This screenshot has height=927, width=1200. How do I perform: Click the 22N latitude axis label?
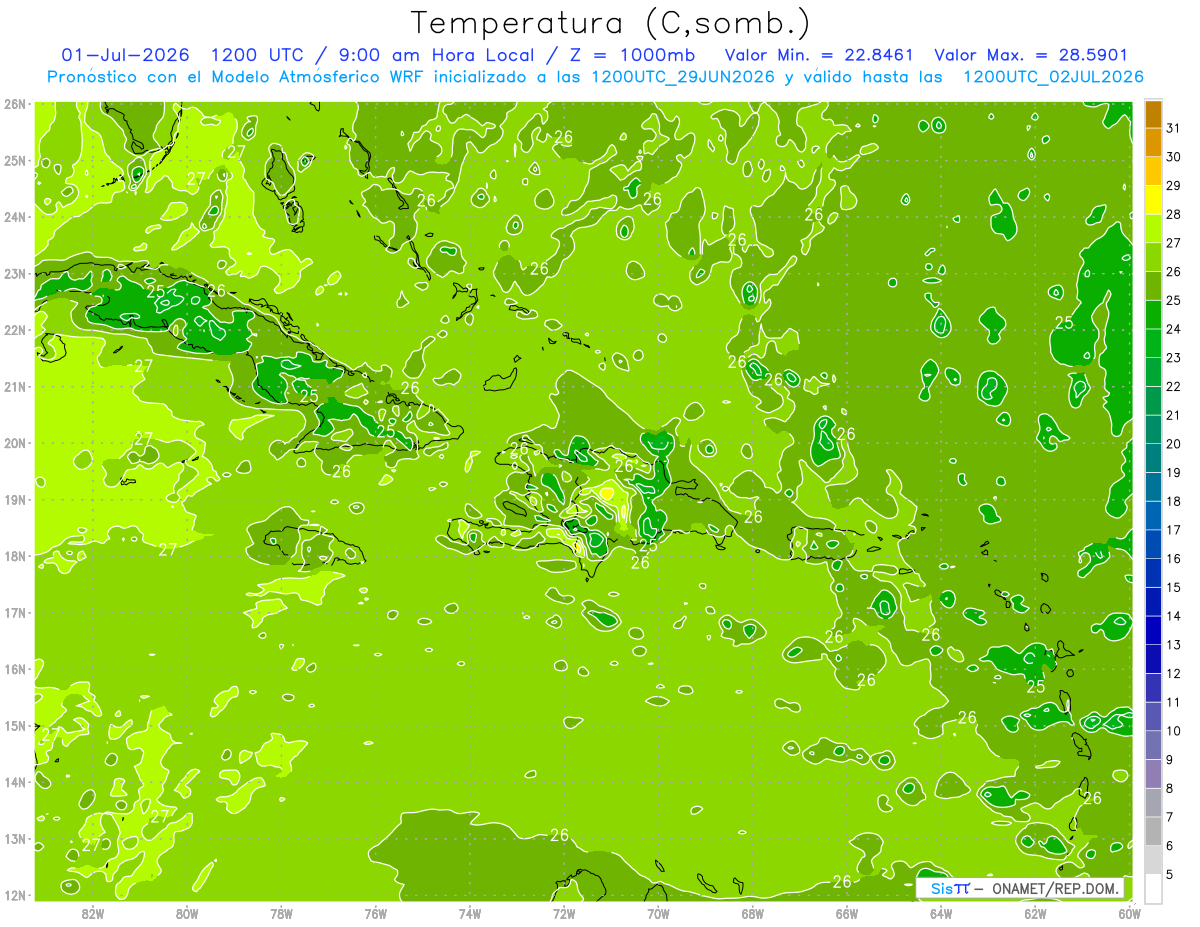[14, 330]
